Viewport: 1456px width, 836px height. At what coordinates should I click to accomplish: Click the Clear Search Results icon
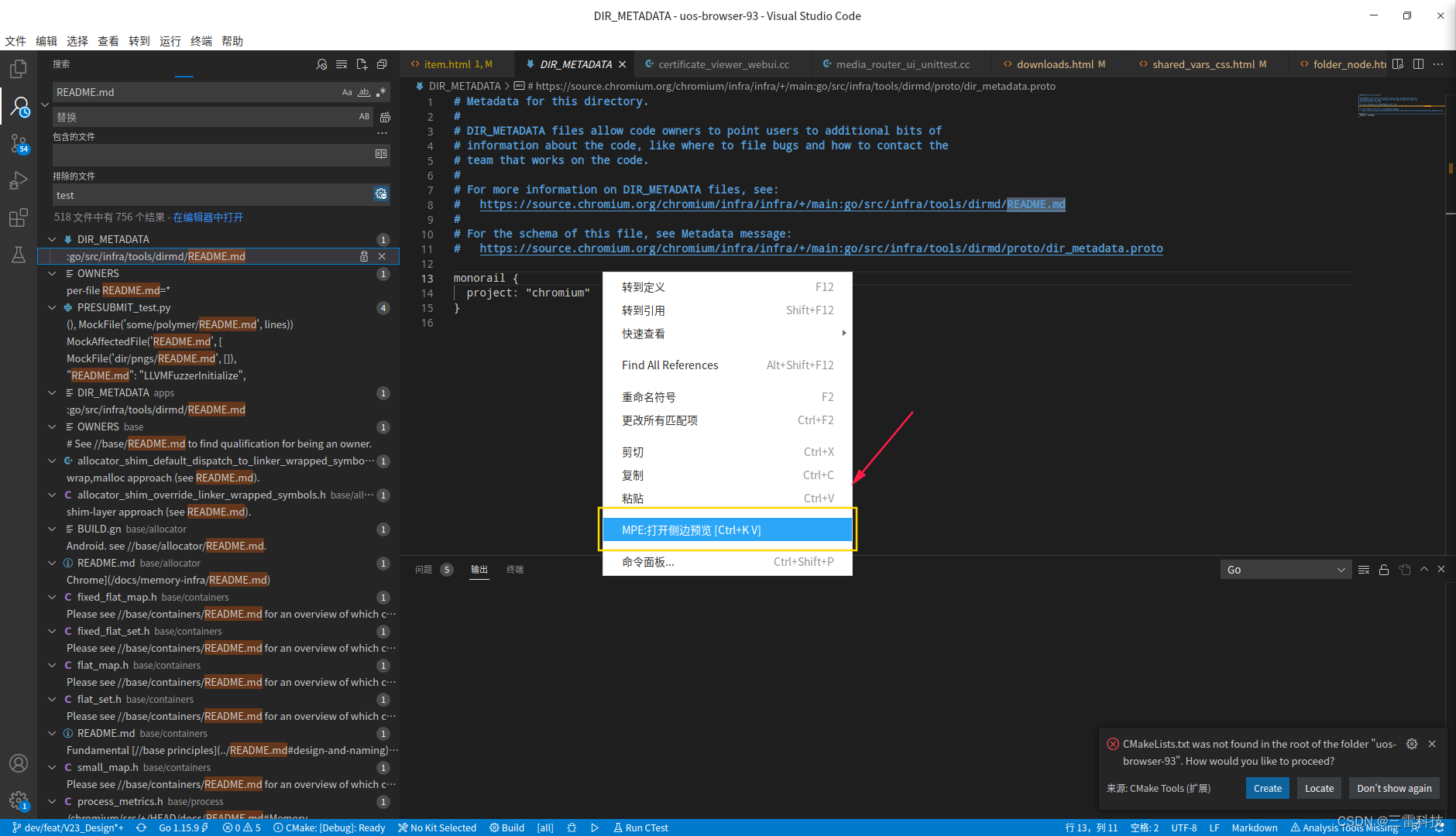(342, 65)
